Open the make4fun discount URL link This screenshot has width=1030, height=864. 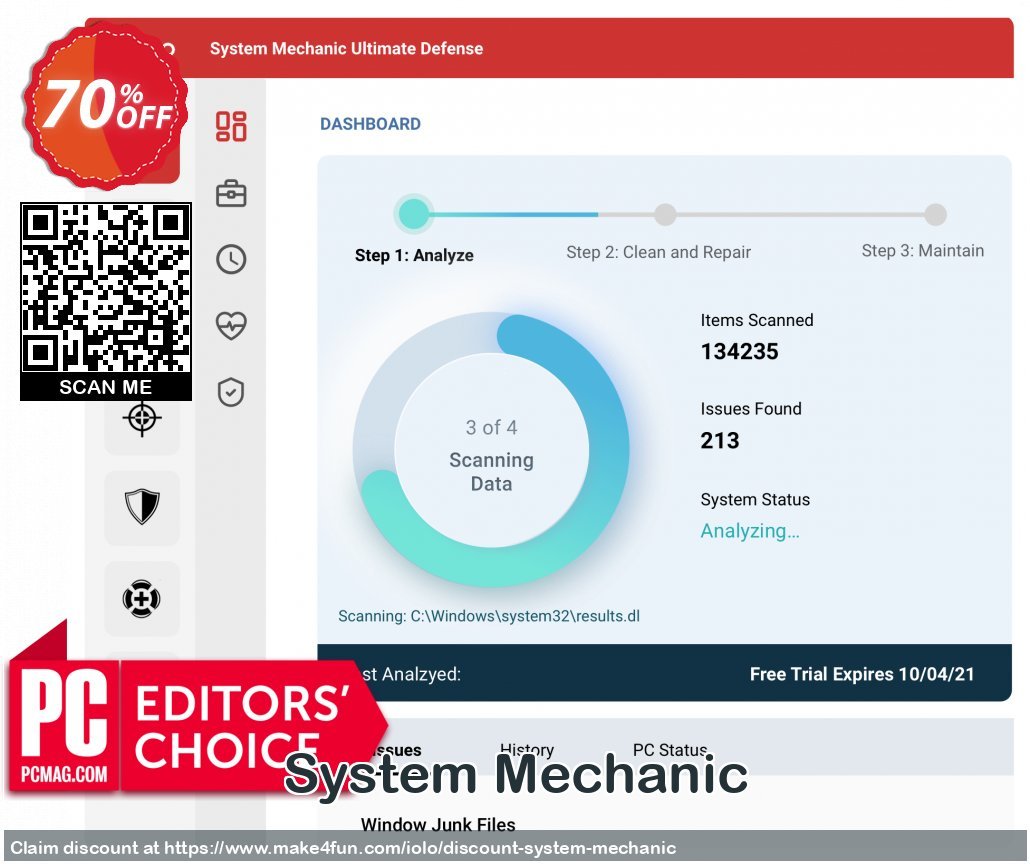coord(420,848)
